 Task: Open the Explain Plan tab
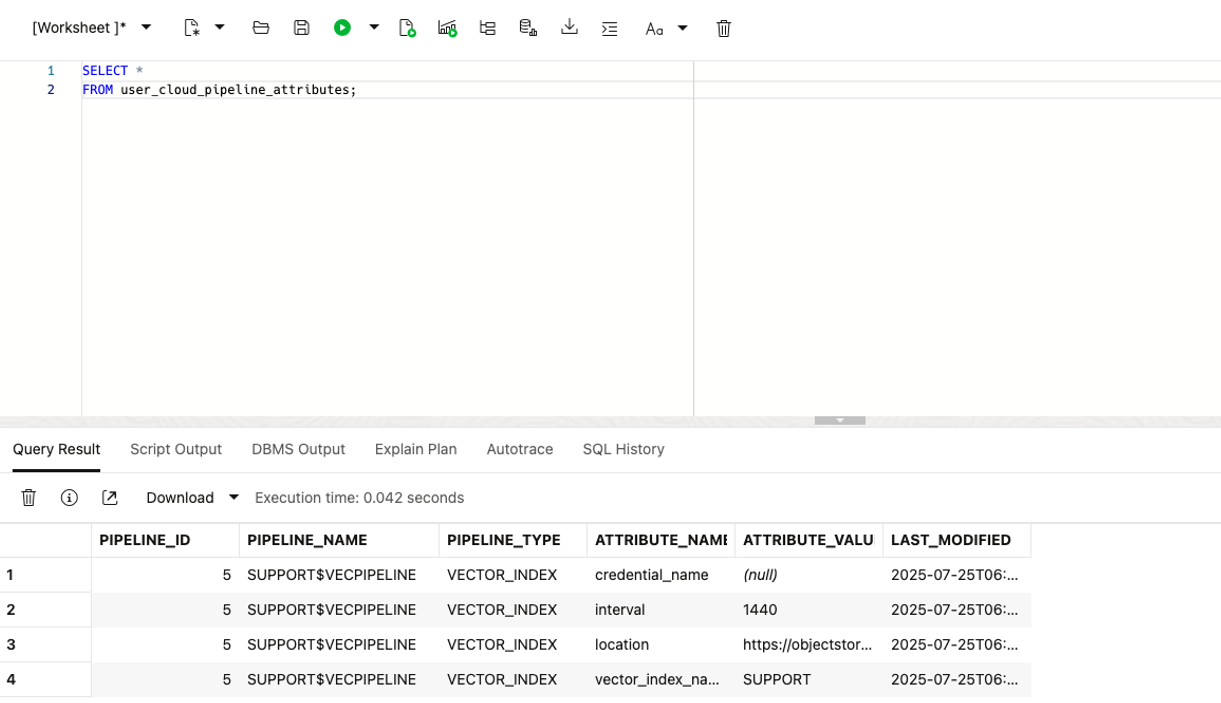coord(416,449)
